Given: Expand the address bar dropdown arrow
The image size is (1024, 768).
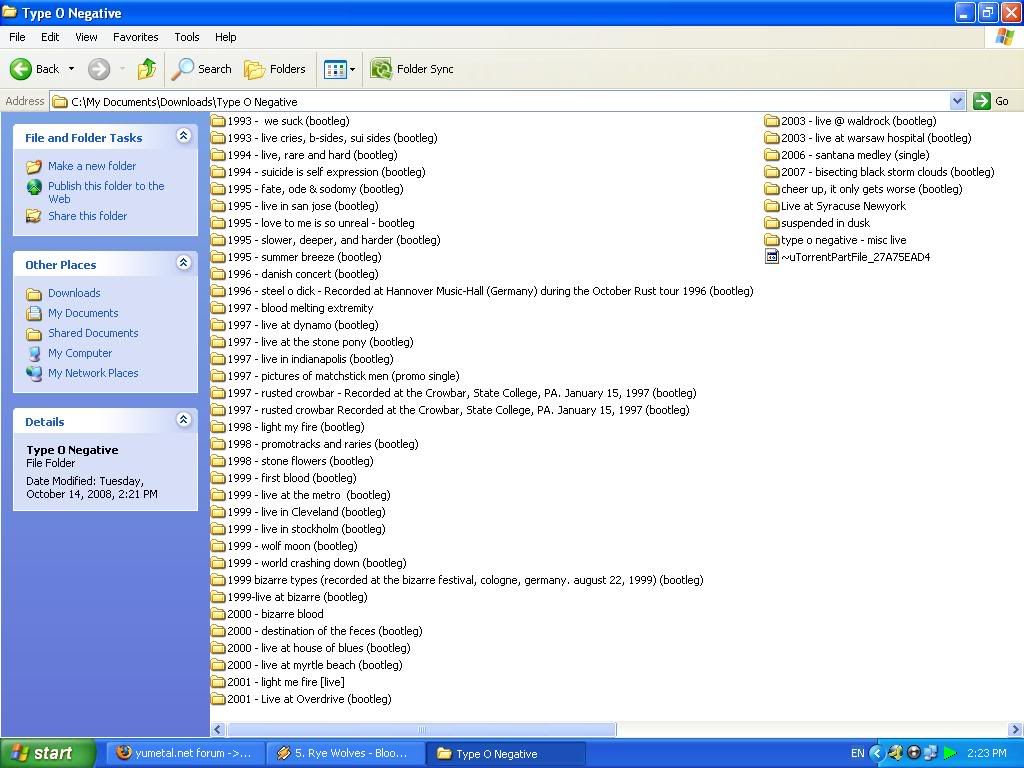Looking at the screenshot, I should tap(957, 101).
